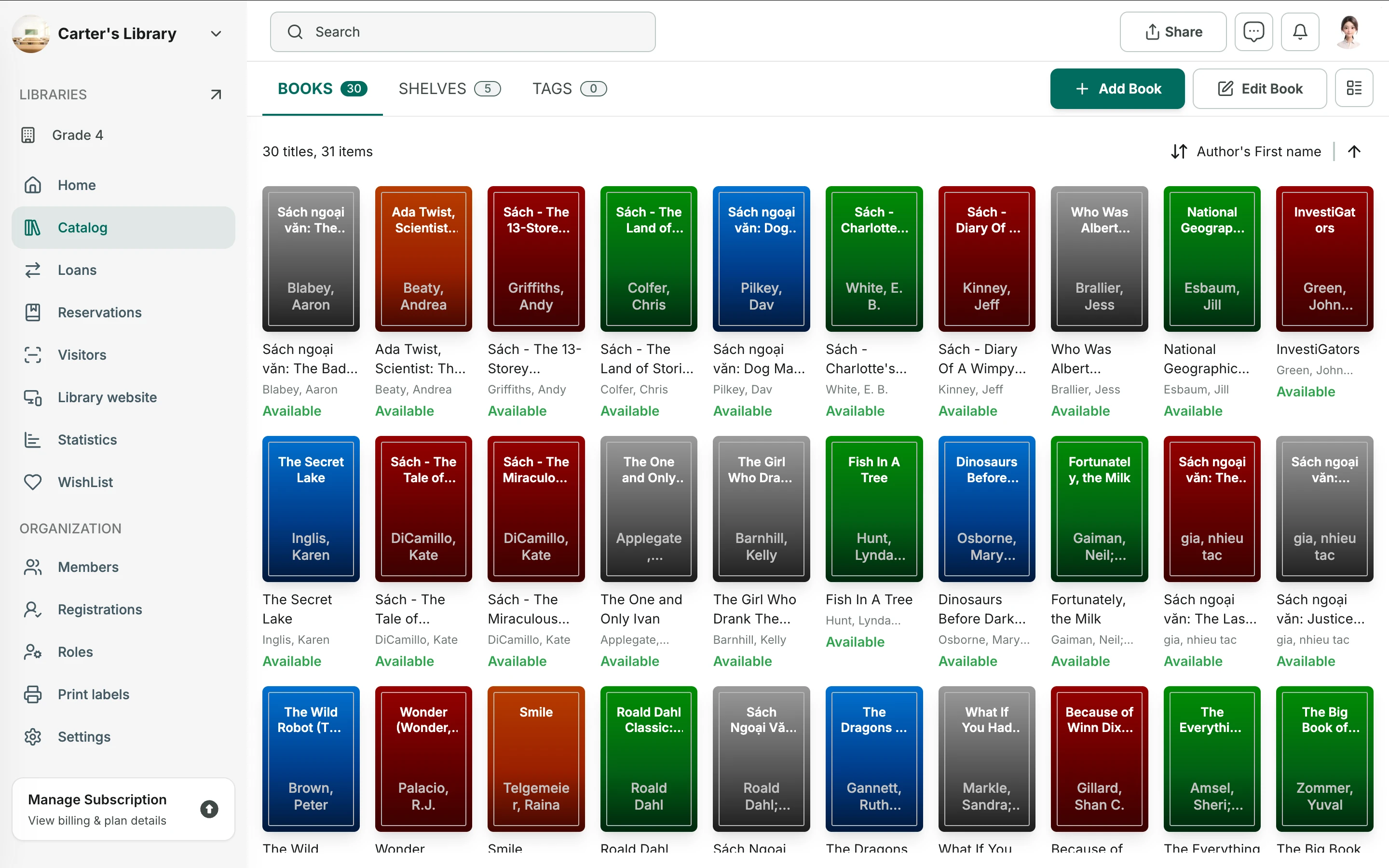Click the Edit Book button

coord(1259,88)
